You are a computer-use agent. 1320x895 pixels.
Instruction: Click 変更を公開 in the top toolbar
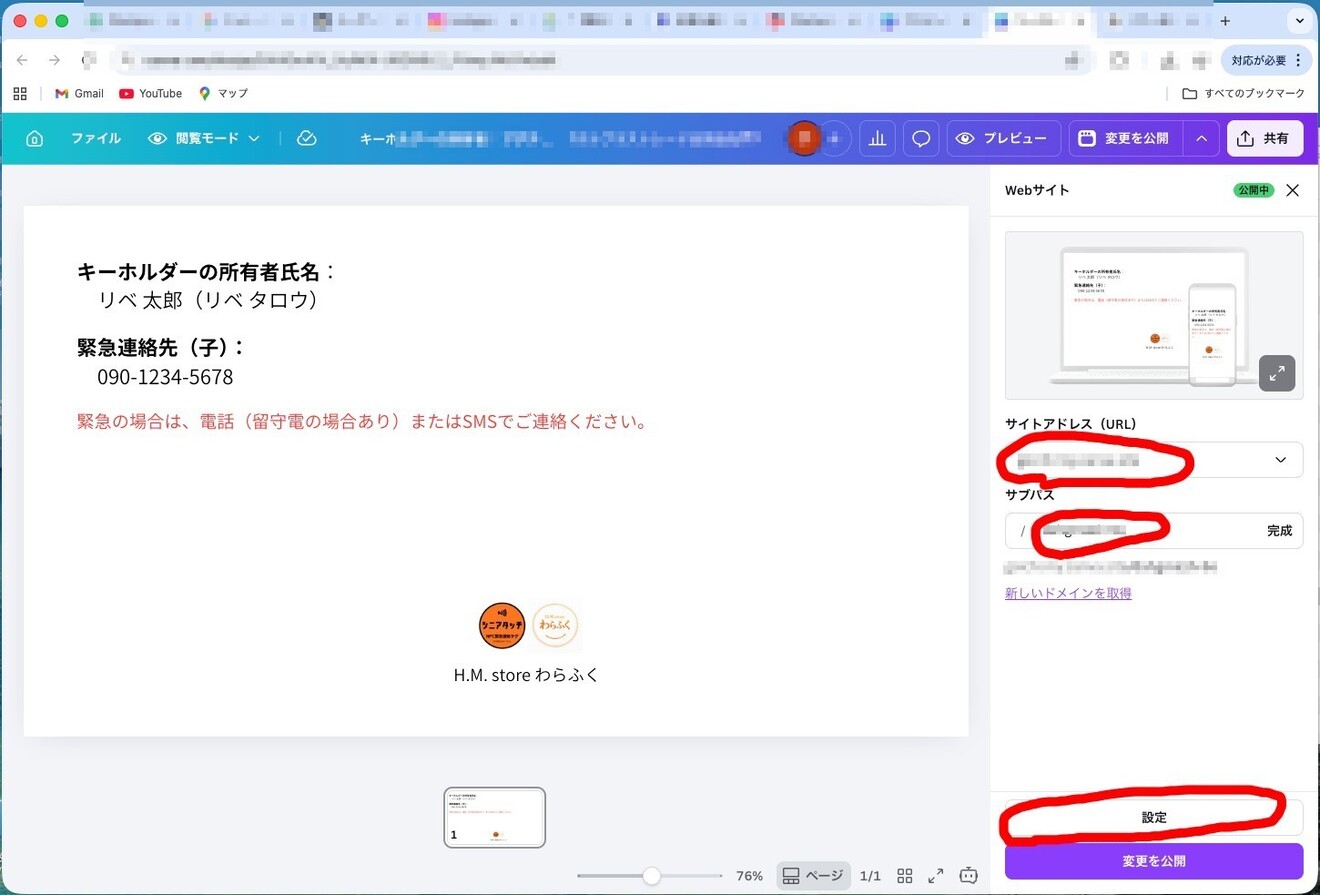tap(1126, 139)
